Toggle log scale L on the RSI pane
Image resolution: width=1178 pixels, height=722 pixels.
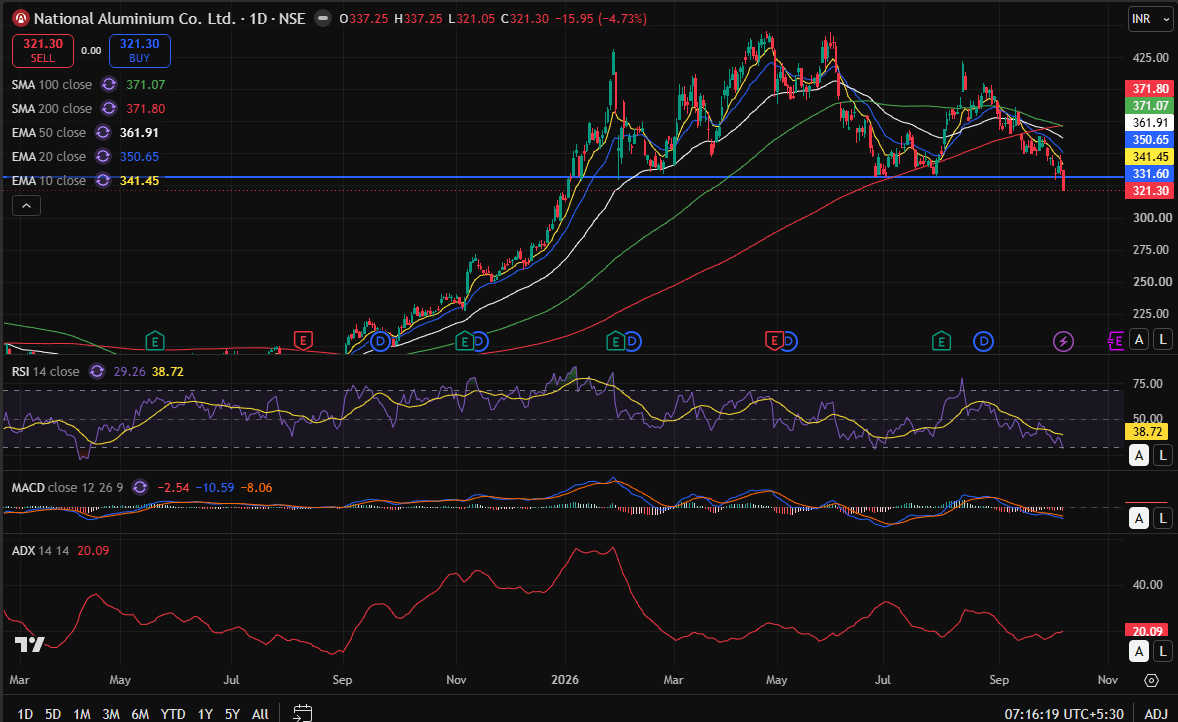pos(1163,455)
